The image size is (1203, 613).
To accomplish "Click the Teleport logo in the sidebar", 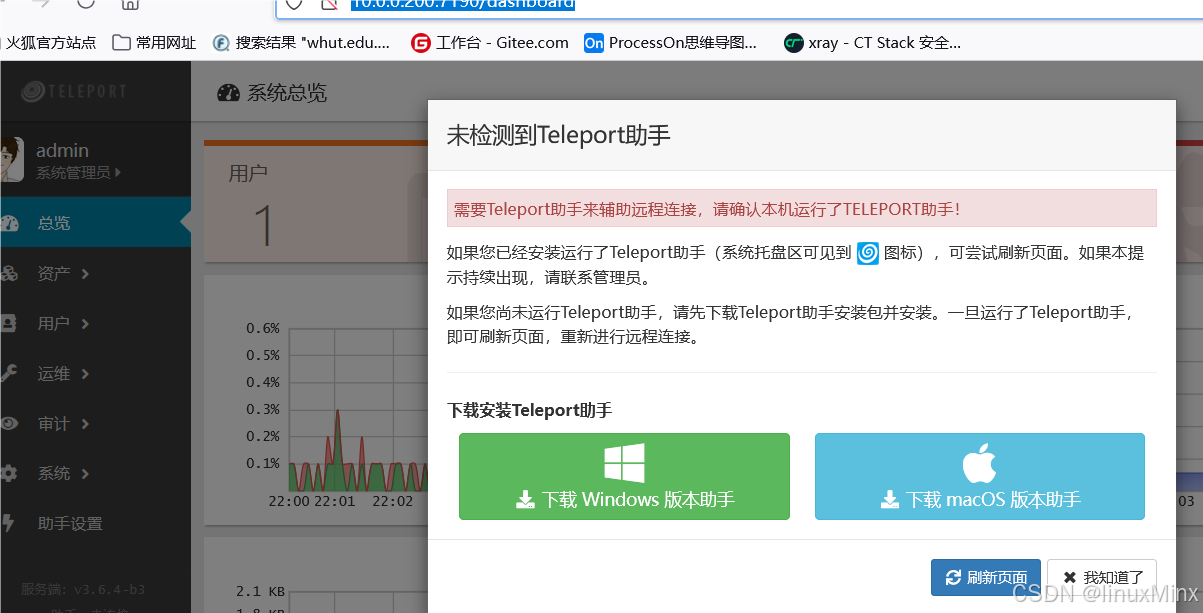I will (74, 92).
